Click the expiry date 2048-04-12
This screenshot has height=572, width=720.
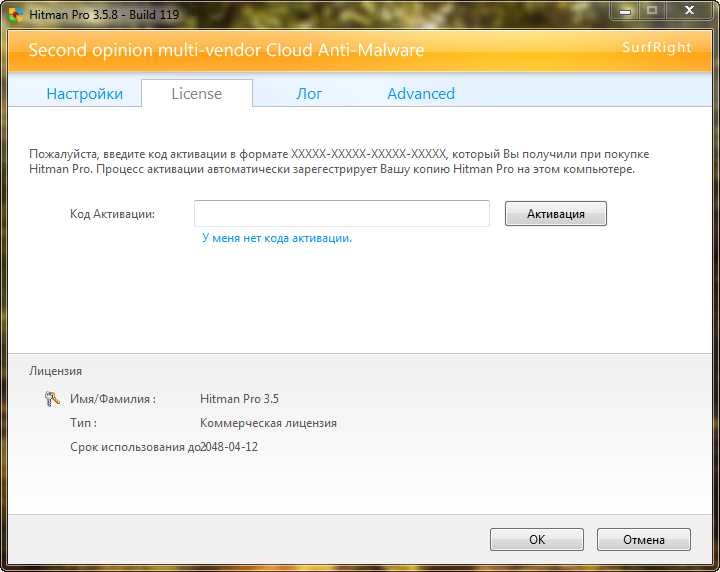[229, 447]
